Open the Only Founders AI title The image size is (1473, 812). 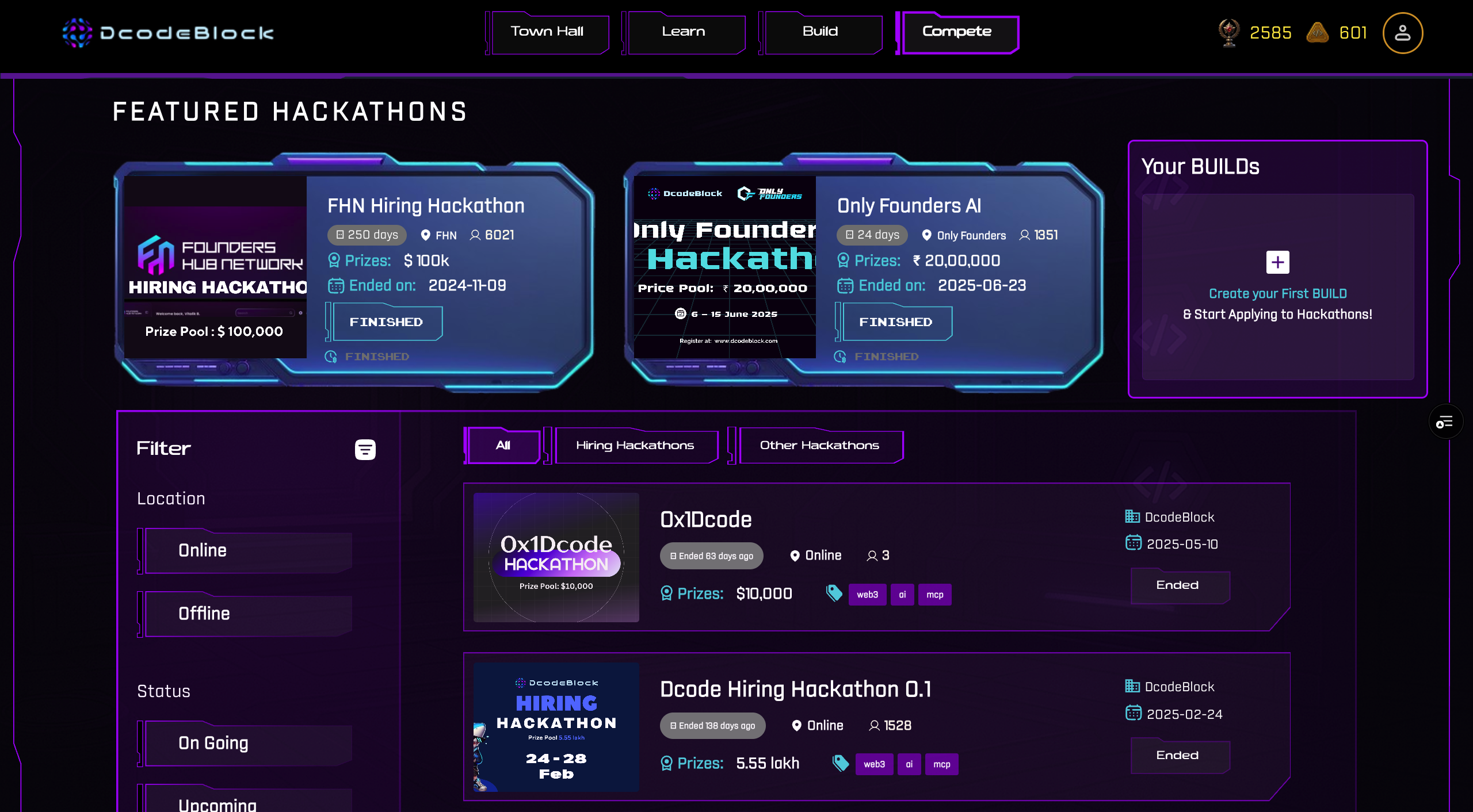pos(909,206)
